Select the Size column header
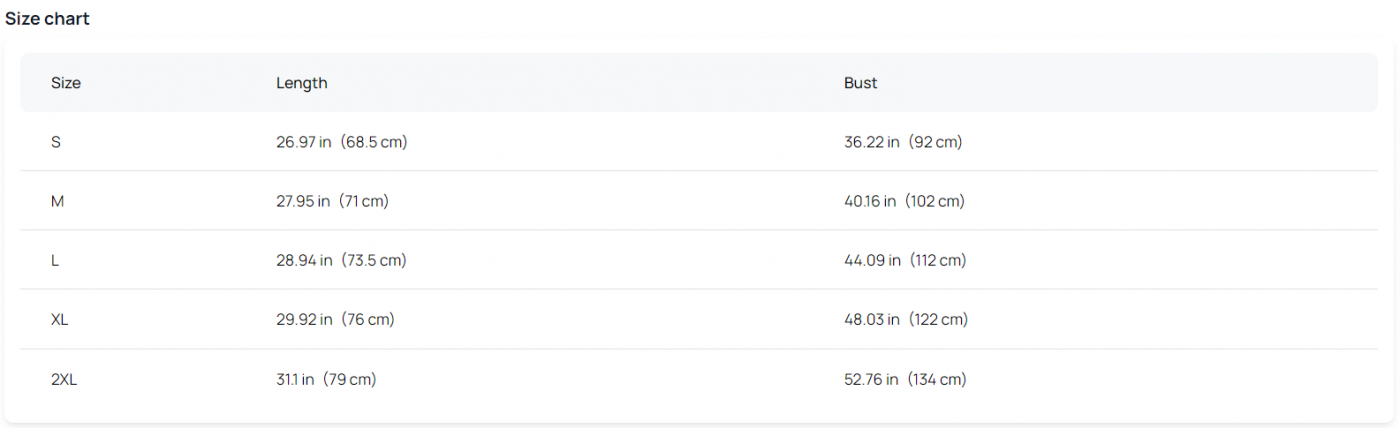This screenshot has height=428, width=1400. click(66, 83)
